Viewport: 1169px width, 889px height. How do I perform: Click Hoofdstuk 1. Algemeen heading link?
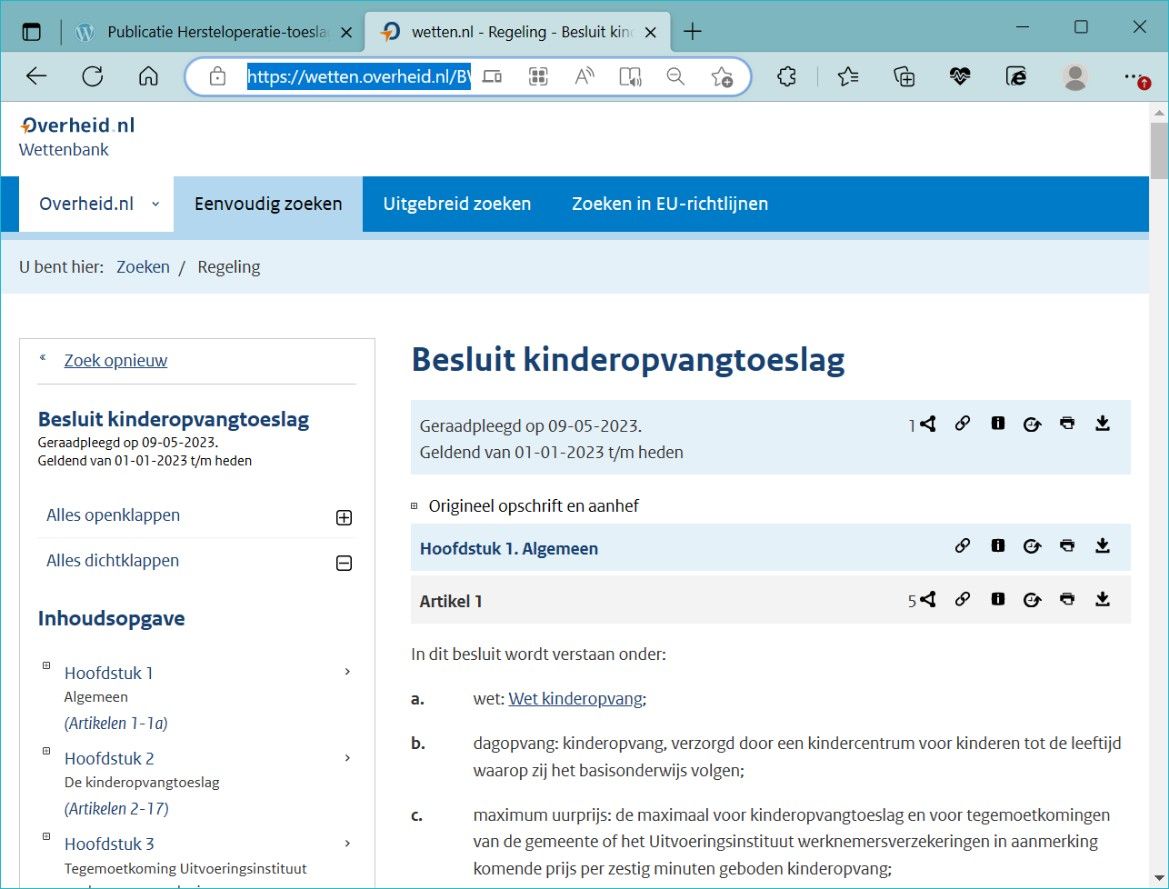(508, 549)
